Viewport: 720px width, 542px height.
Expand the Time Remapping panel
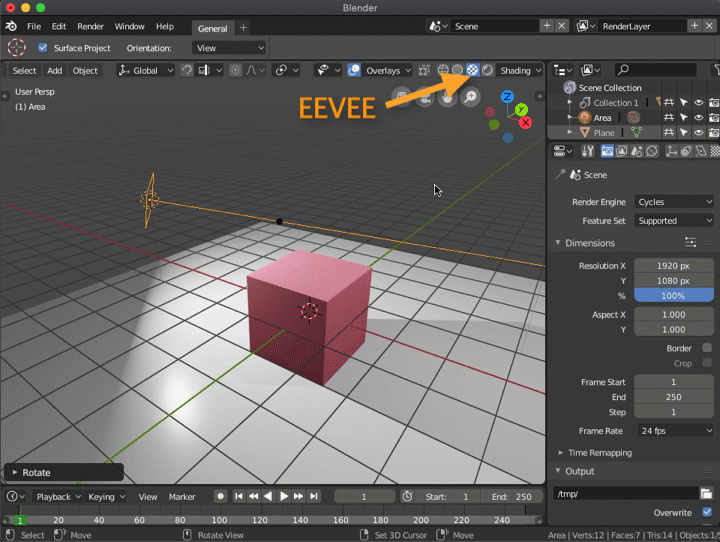point(560,452)
